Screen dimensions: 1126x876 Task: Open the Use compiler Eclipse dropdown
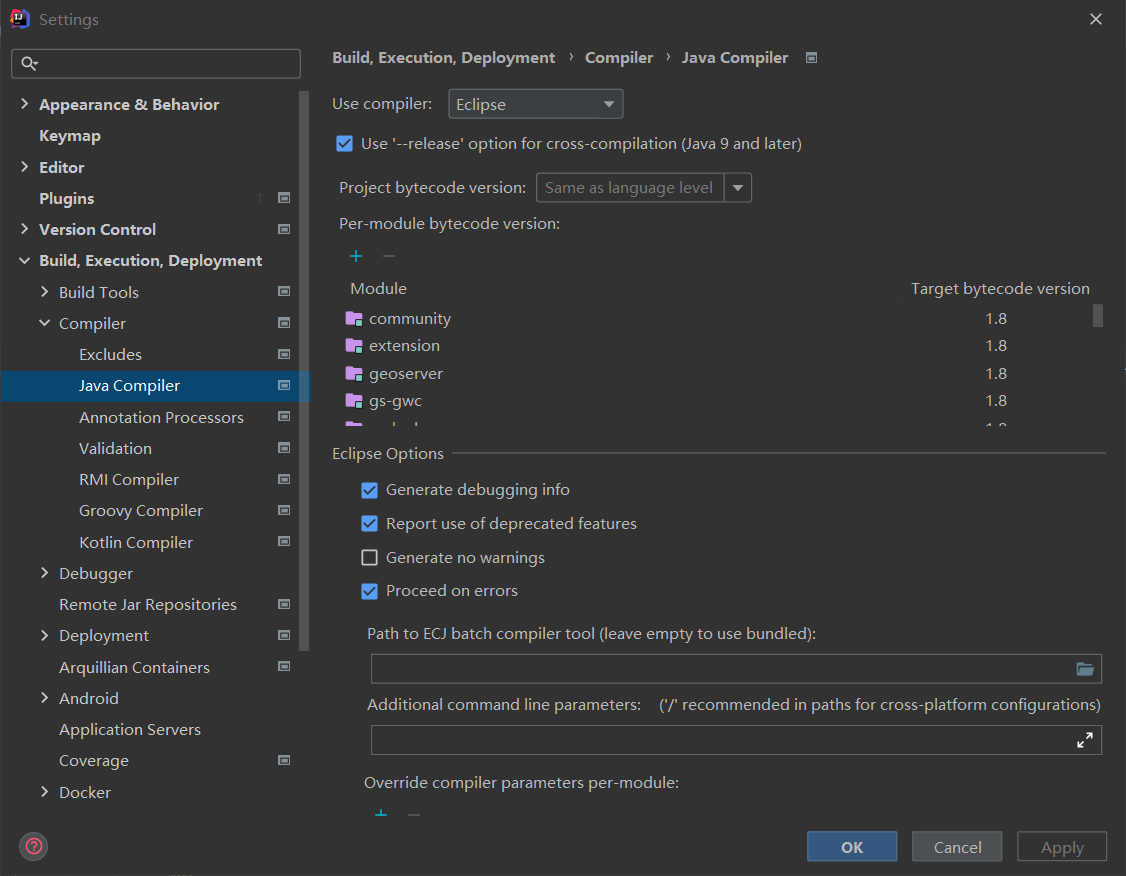tap(536, 104)
